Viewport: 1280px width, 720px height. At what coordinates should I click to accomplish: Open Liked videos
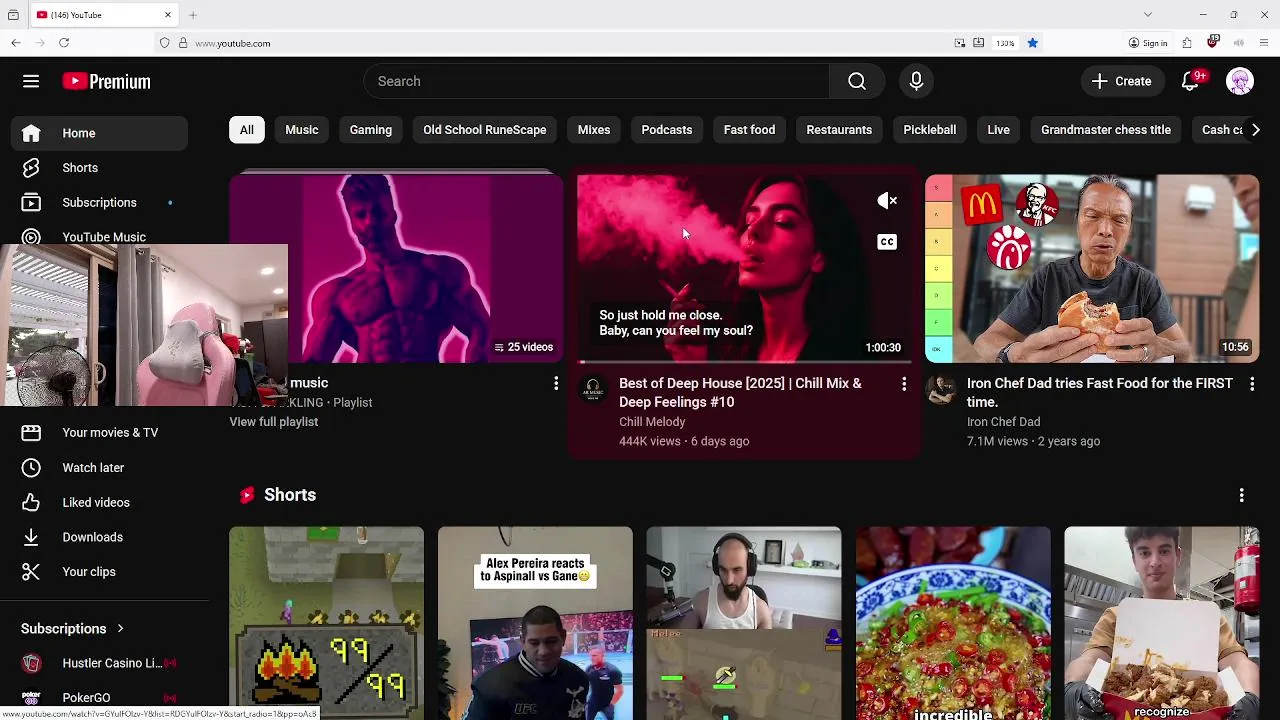[99, 502]
